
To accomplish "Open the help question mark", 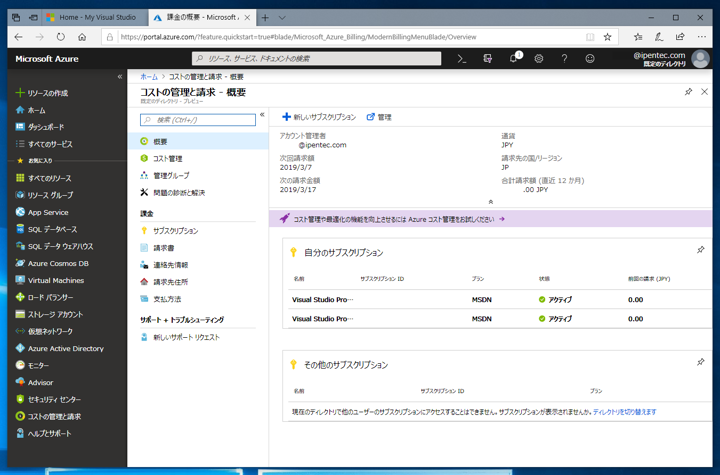I will point(564,59).
